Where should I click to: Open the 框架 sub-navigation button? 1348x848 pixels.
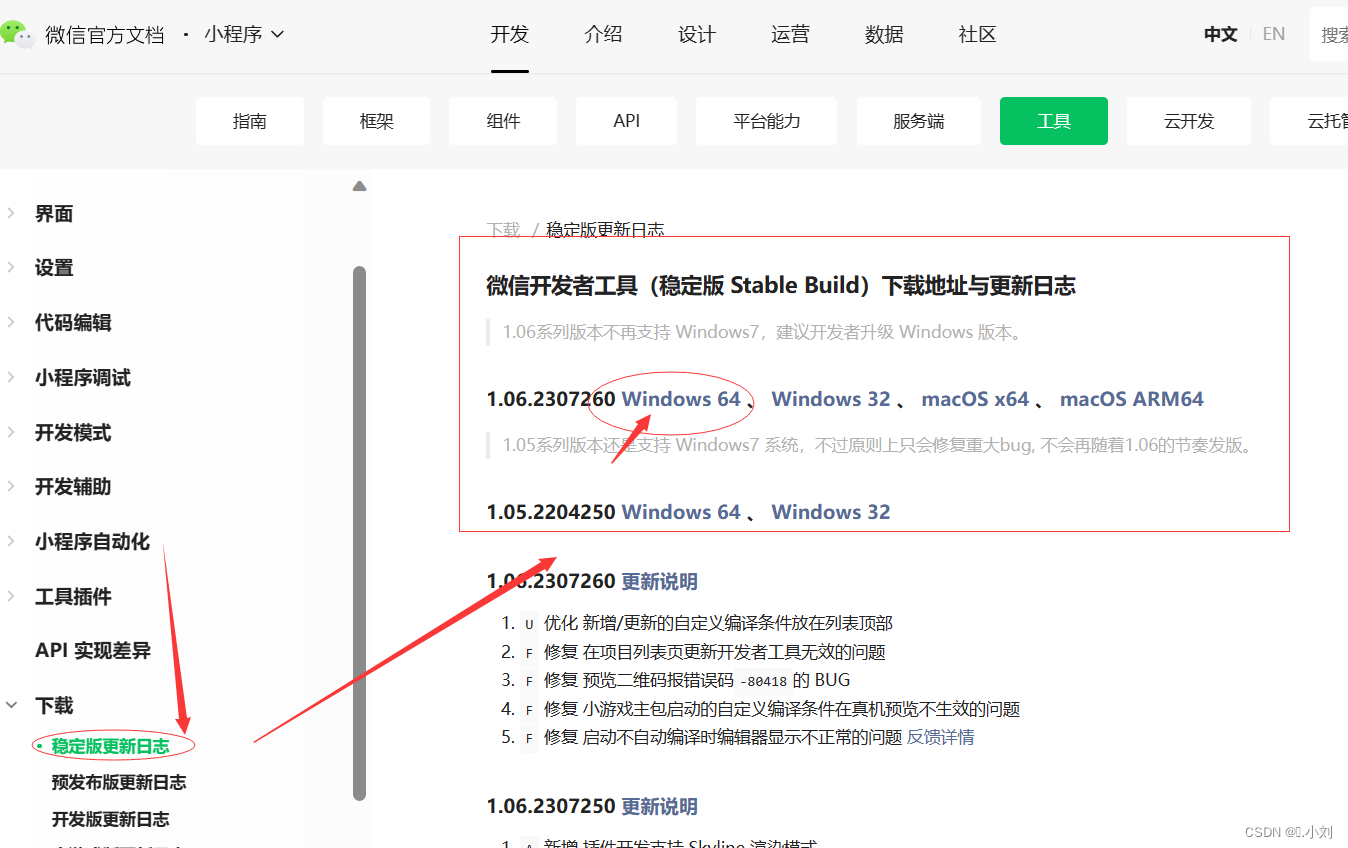(376, 121)
